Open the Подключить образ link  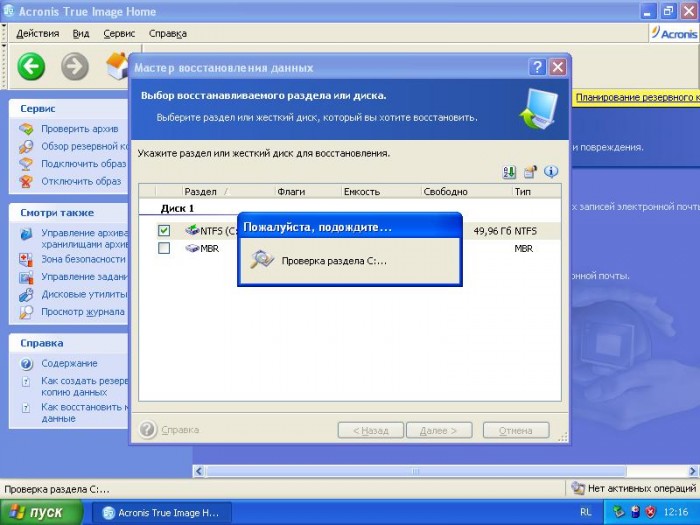(83, 164)
